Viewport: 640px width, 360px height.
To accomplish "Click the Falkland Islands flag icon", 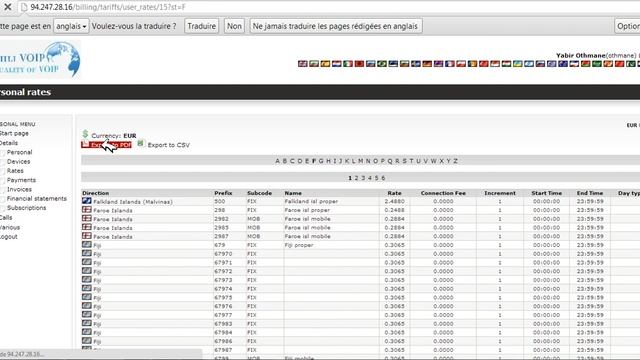I will coord(87,201).
